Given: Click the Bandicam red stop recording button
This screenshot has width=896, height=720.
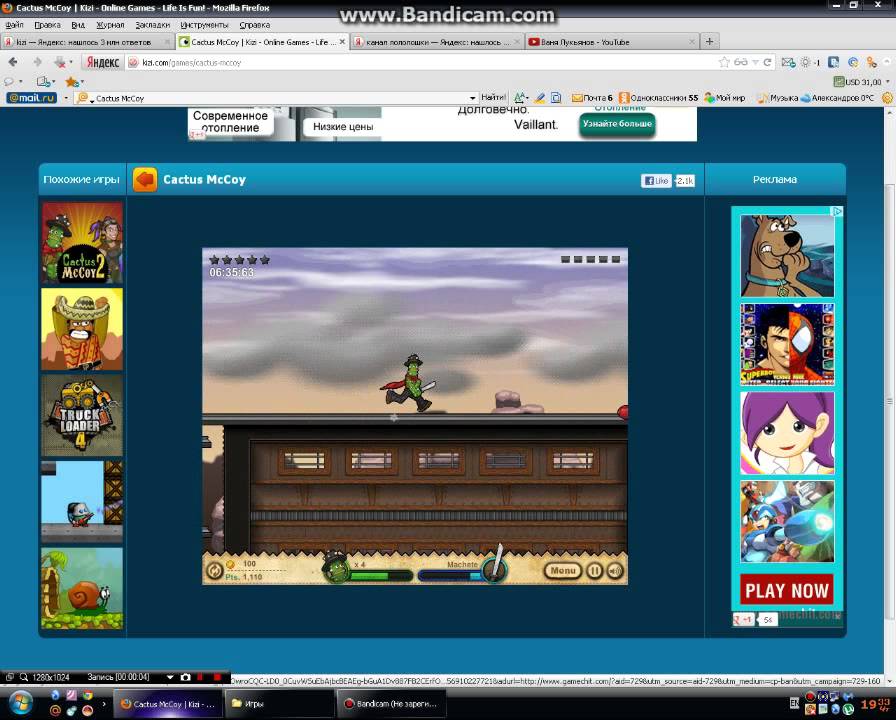Looking at the screenshot, I should 217,677.
